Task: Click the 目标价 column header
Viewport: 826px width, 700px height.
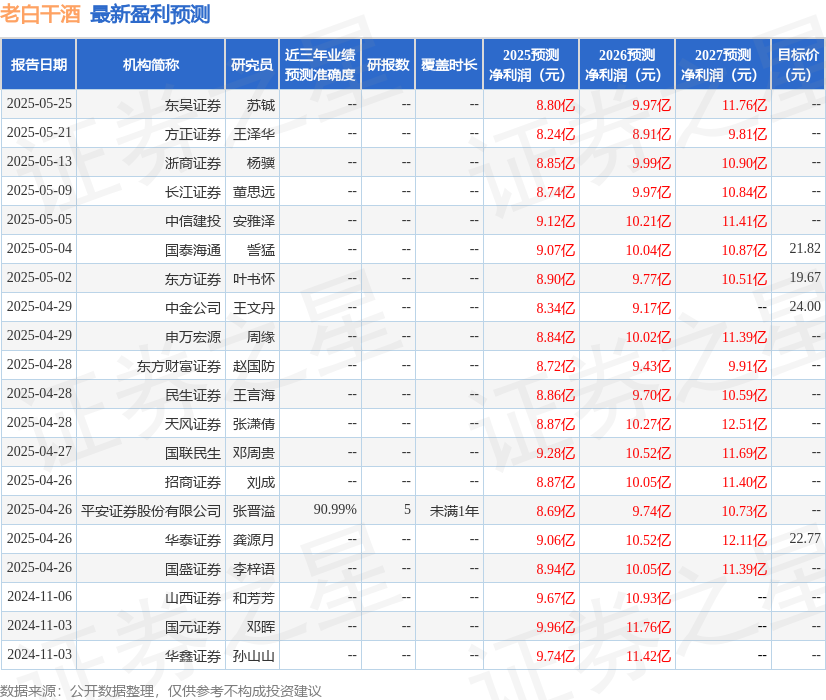Action: [x=798, y=64]
